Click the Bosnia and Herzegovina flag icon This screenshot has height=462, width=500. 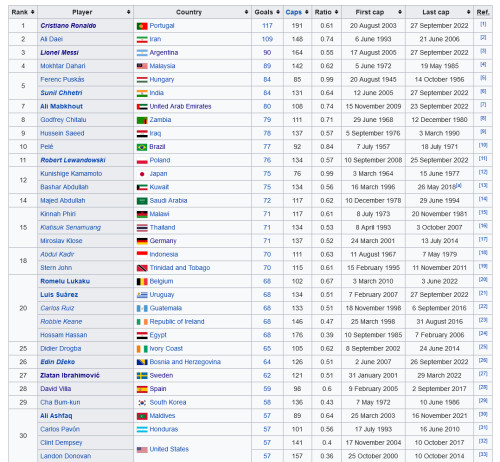tap(142, 362)
